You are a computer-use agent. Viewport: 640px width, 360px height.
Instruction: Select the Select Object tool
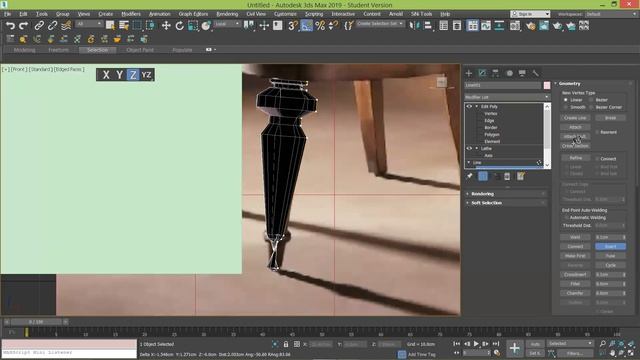pos(110,26)
